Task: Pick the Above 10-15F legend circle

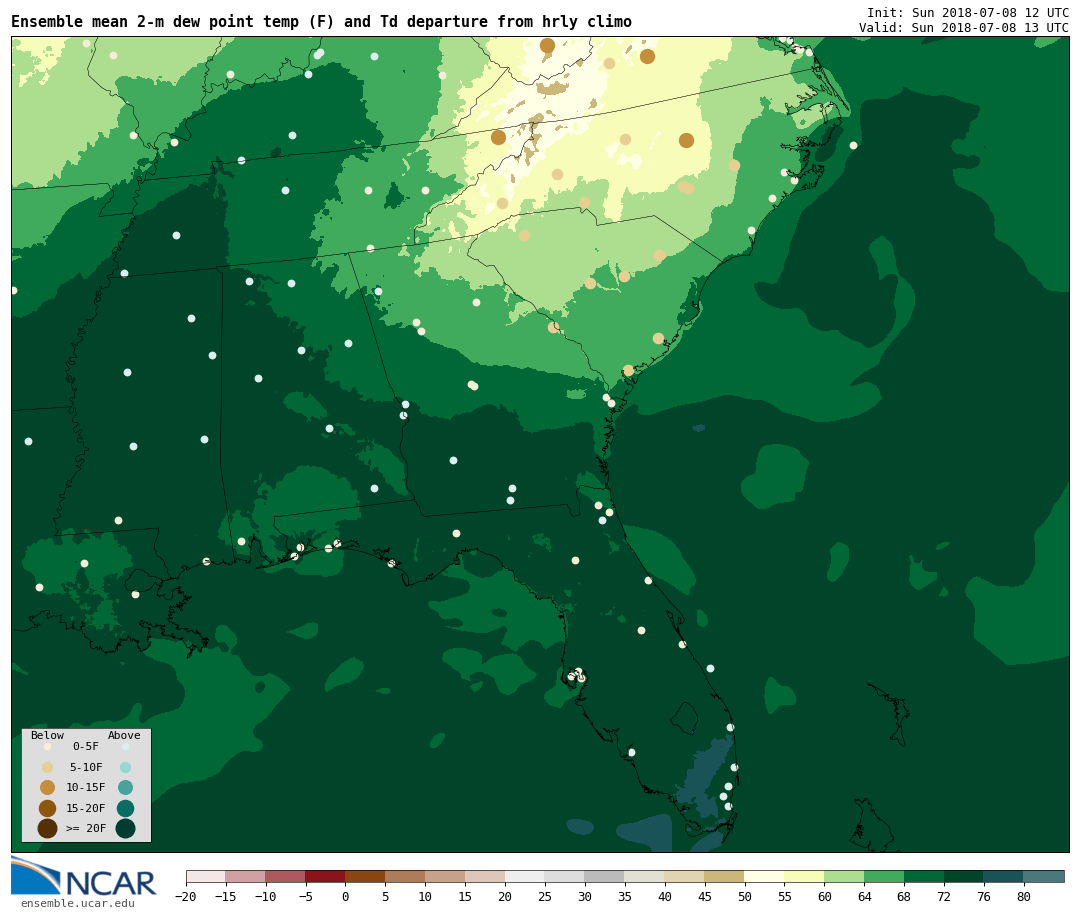Action: pyautogui.click(x=125, y=788)
